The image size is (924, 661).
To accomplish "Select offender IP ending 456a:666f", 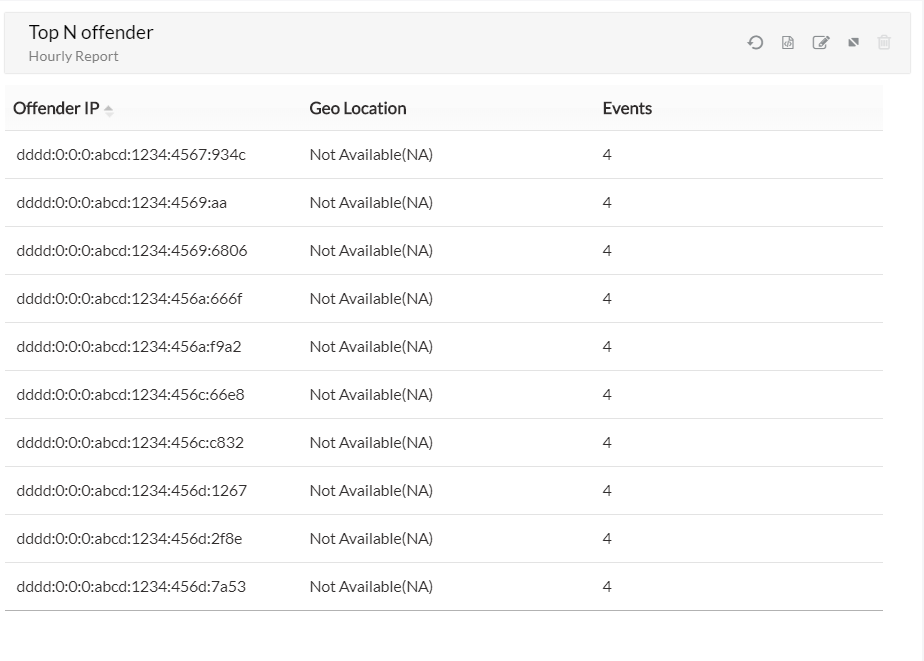I will [x=129, y=299].
